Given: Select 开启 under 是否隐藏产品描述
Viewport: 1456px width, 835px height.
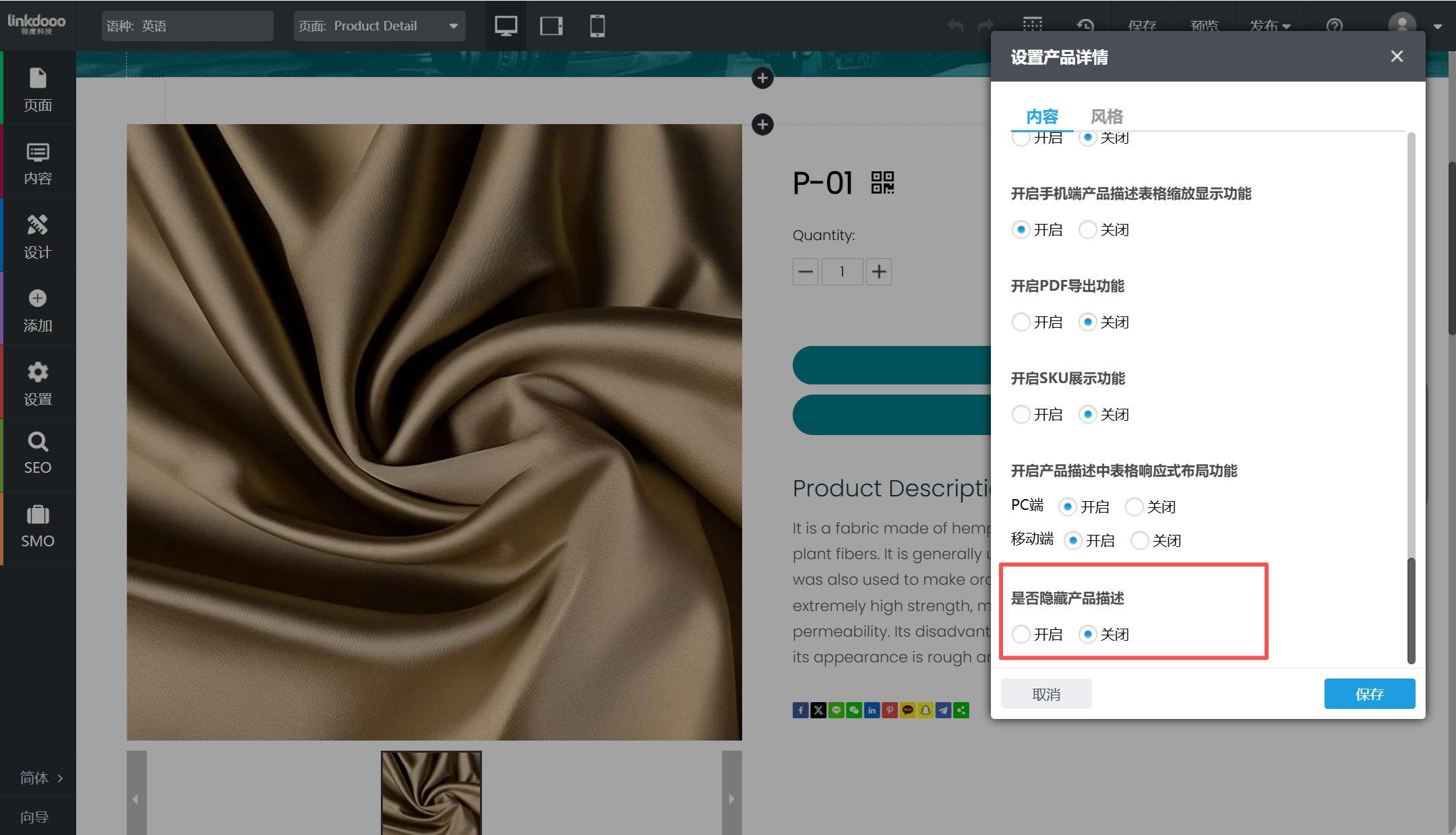Looking at the screenshot, I should [1021, 634].
